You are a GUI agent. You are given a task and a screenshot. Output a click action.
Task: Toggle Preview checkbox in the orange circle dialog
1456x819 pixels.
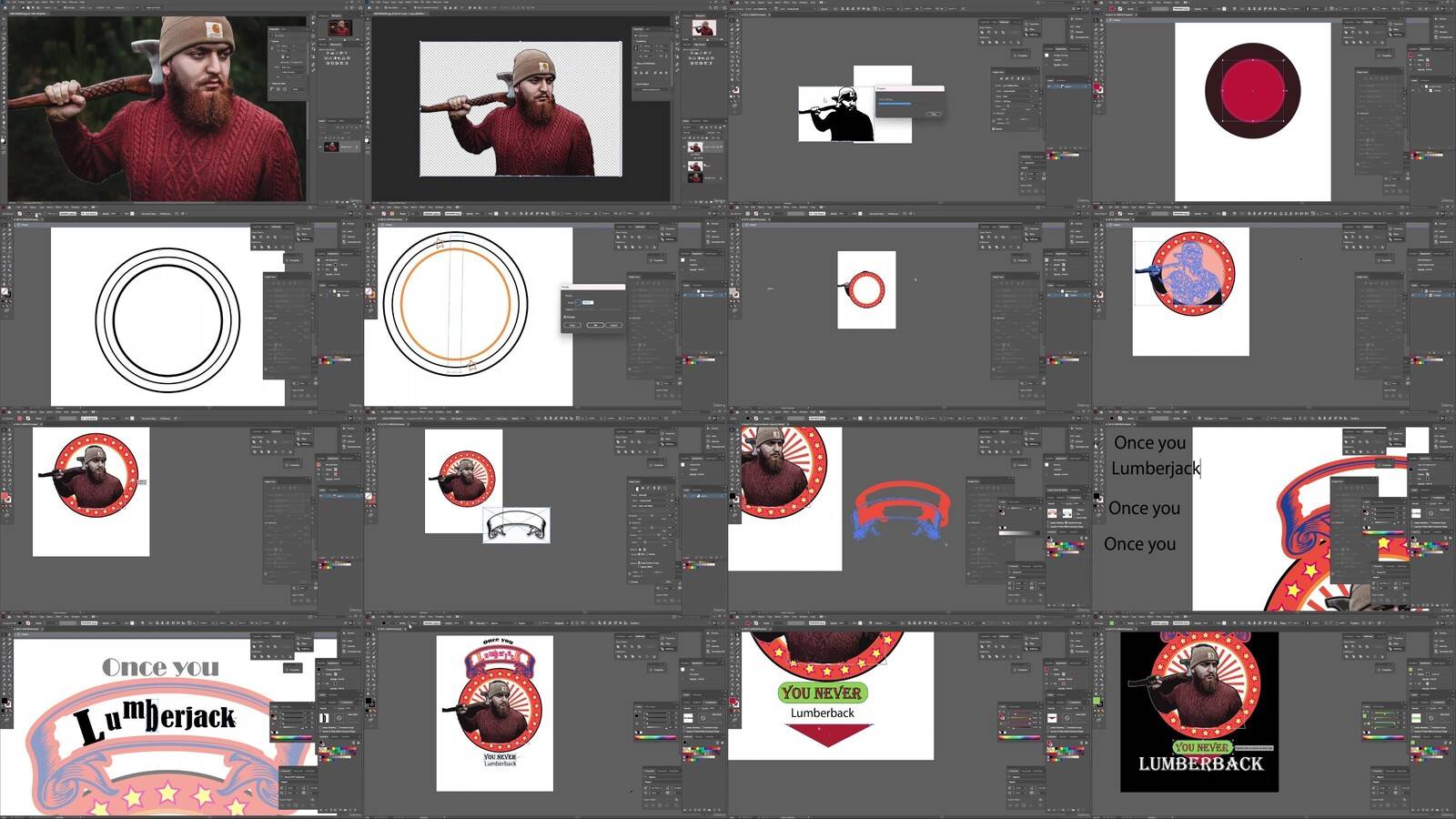tap(566, 317)
